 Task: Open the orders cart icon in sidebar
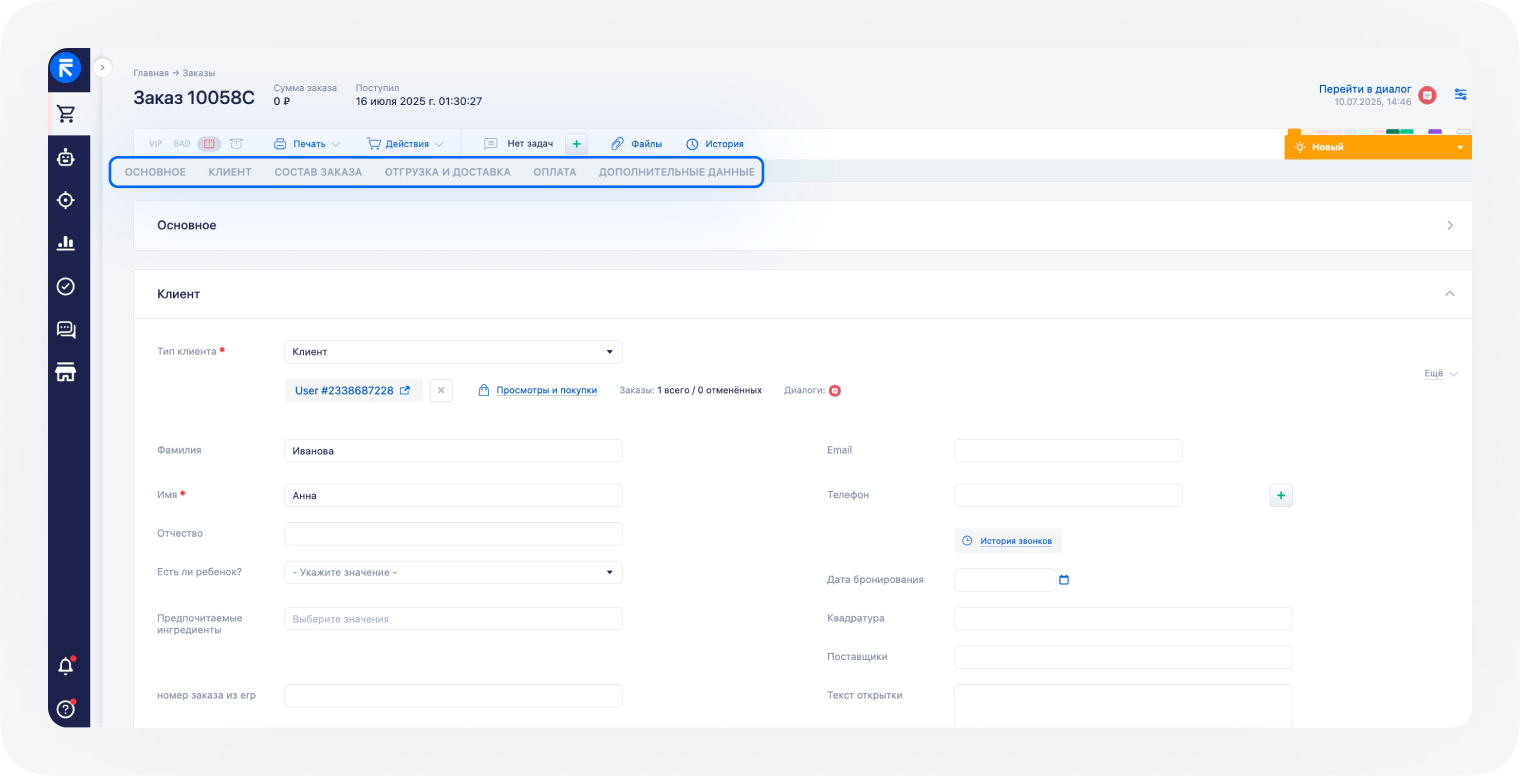point(67,113)
